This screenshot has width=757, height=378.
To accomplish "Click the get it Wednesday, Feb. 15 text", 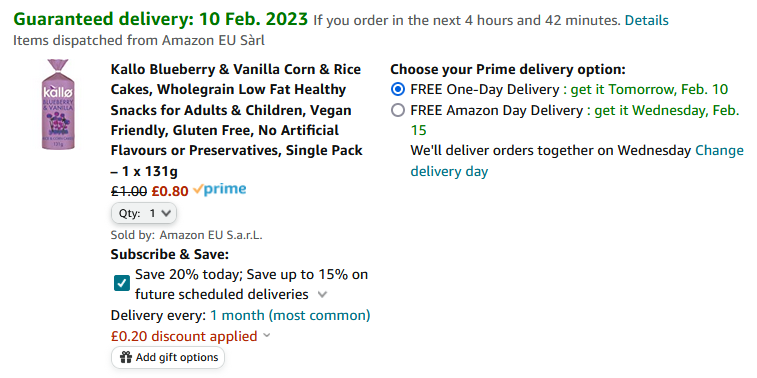I will [575, 121].
